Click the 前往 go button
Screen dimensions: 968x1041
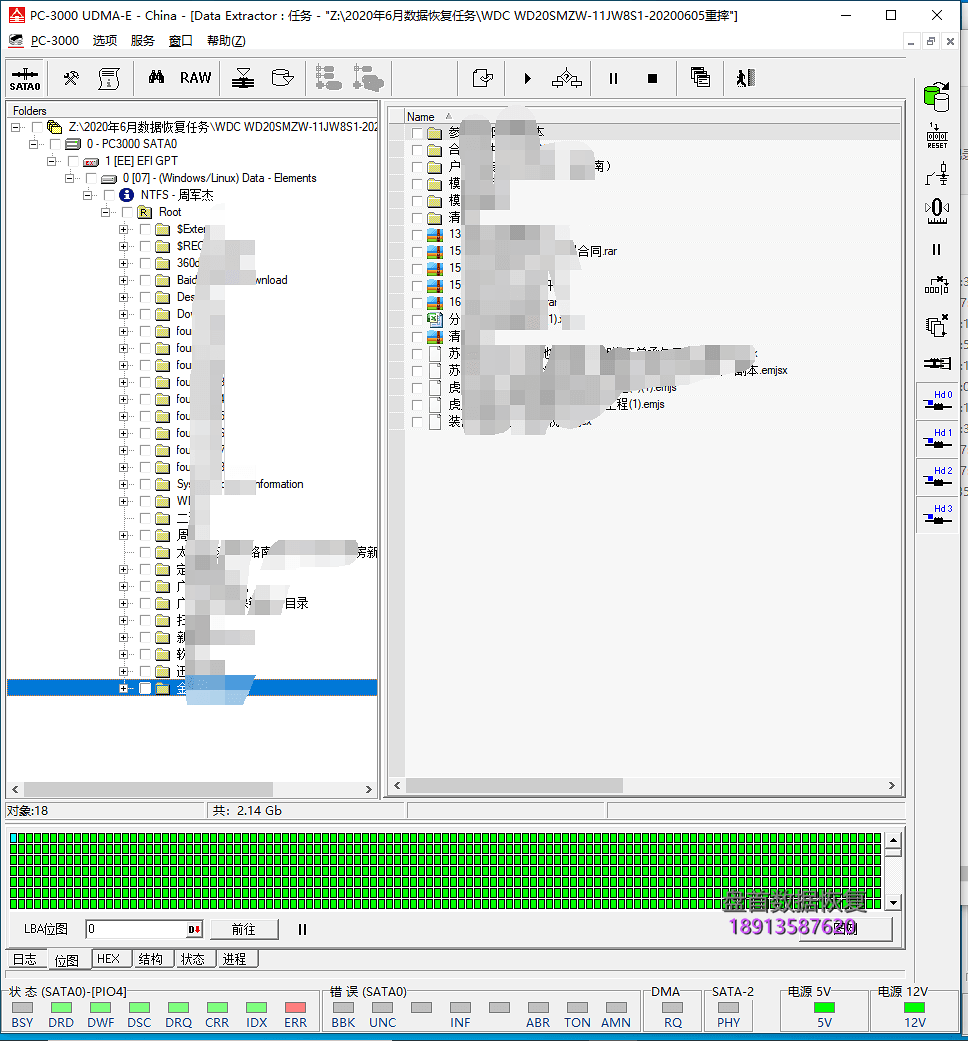[x=244, y=929]
